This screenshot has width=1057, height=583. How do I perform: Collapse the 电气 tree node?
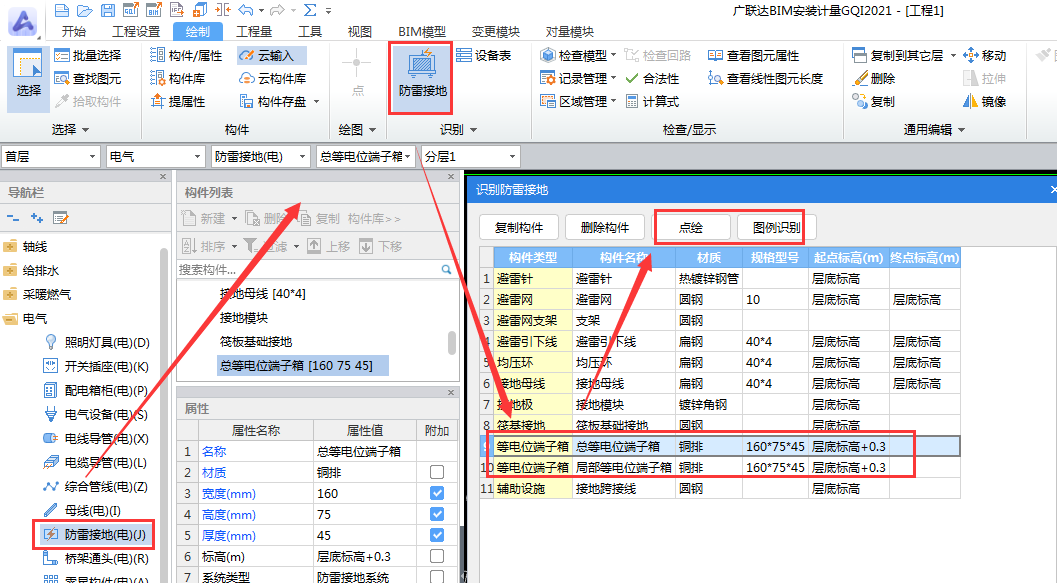[10, 318]
